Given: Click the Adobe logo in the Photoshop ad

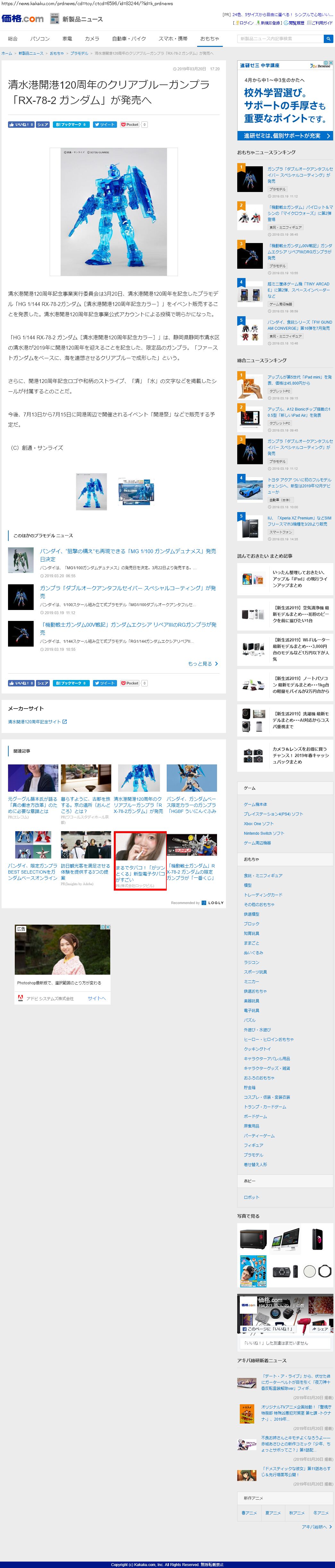Looking at the screenshot, I should (21, 998).
